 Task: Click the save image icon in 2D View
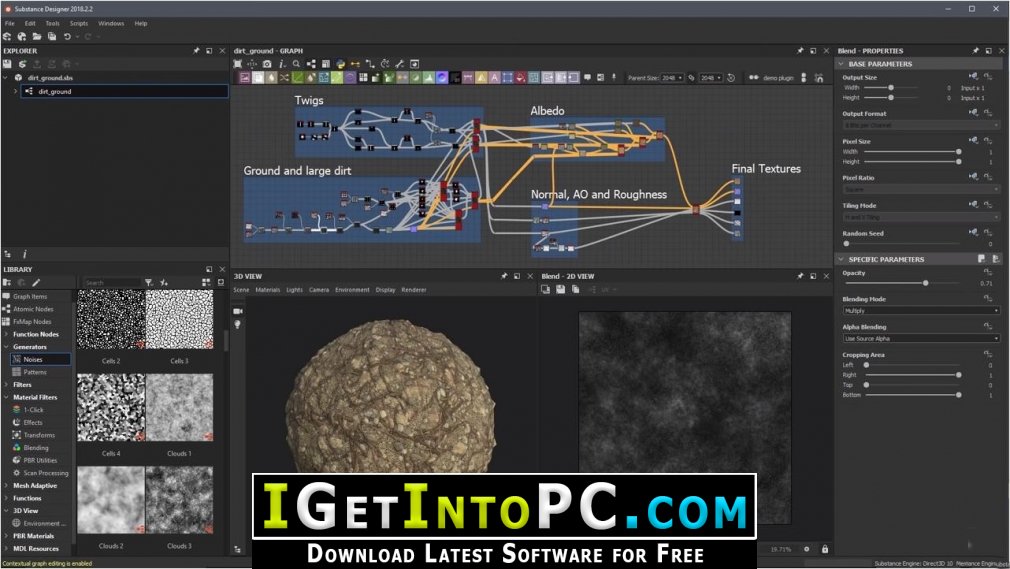560,290
